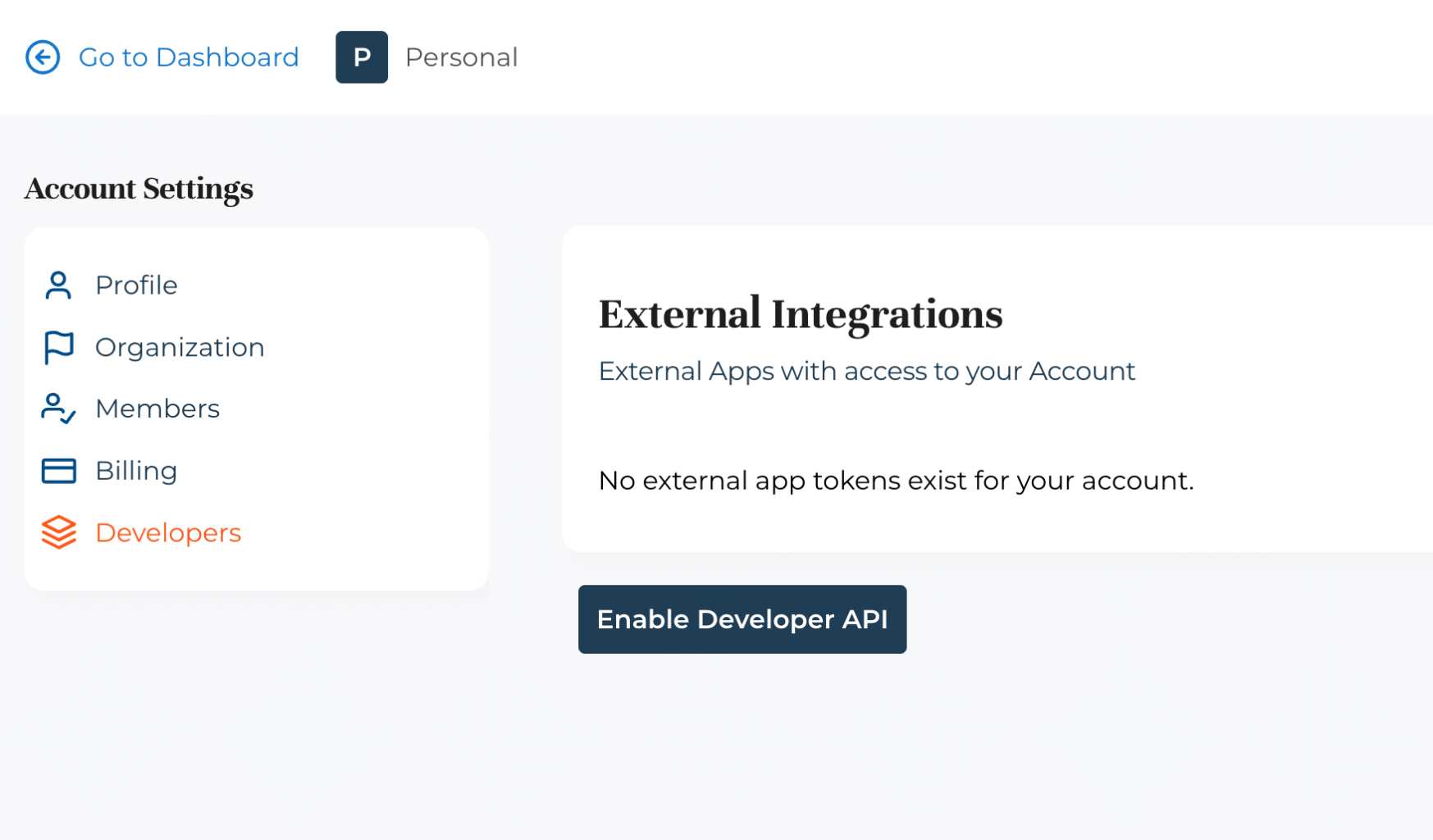Select Organization in the settings sidebar
Screen dimensions: 1433x840
click(x=180, y=348)
